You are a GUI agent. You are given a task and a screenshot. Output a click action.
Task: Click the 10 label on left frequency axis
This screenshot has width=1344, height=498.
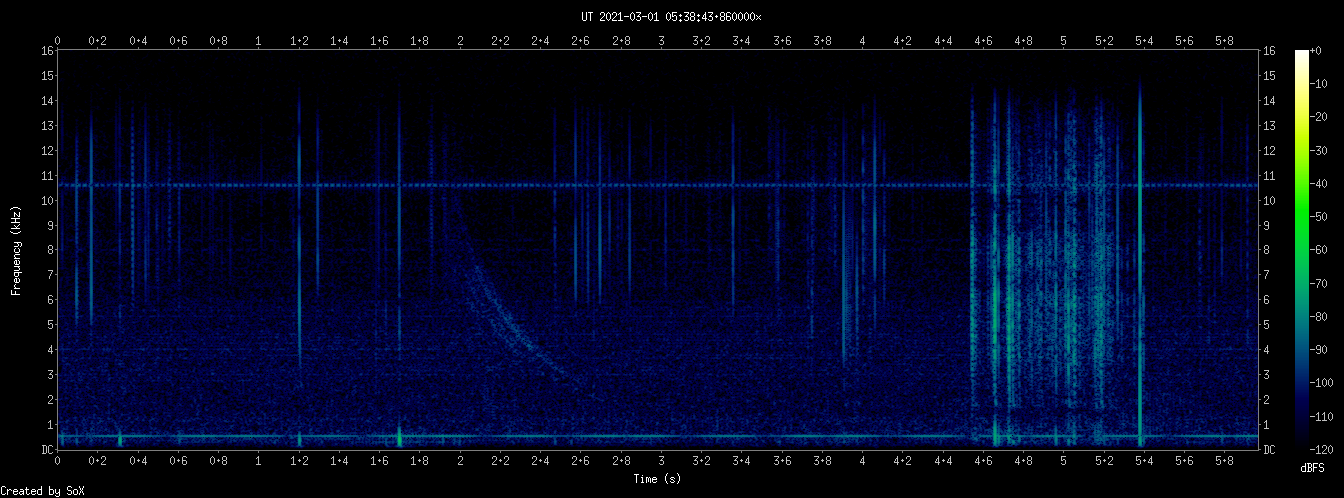click(47, 200)
